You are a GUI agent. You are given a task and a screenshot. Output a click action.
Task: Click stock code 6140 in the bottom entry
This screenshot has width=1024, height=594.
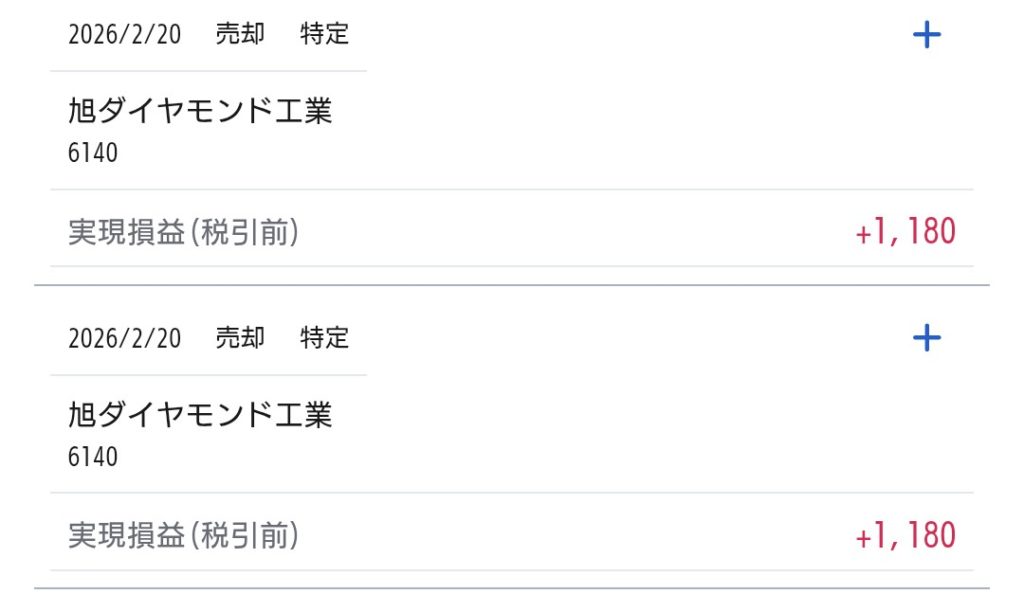[93, 457]
